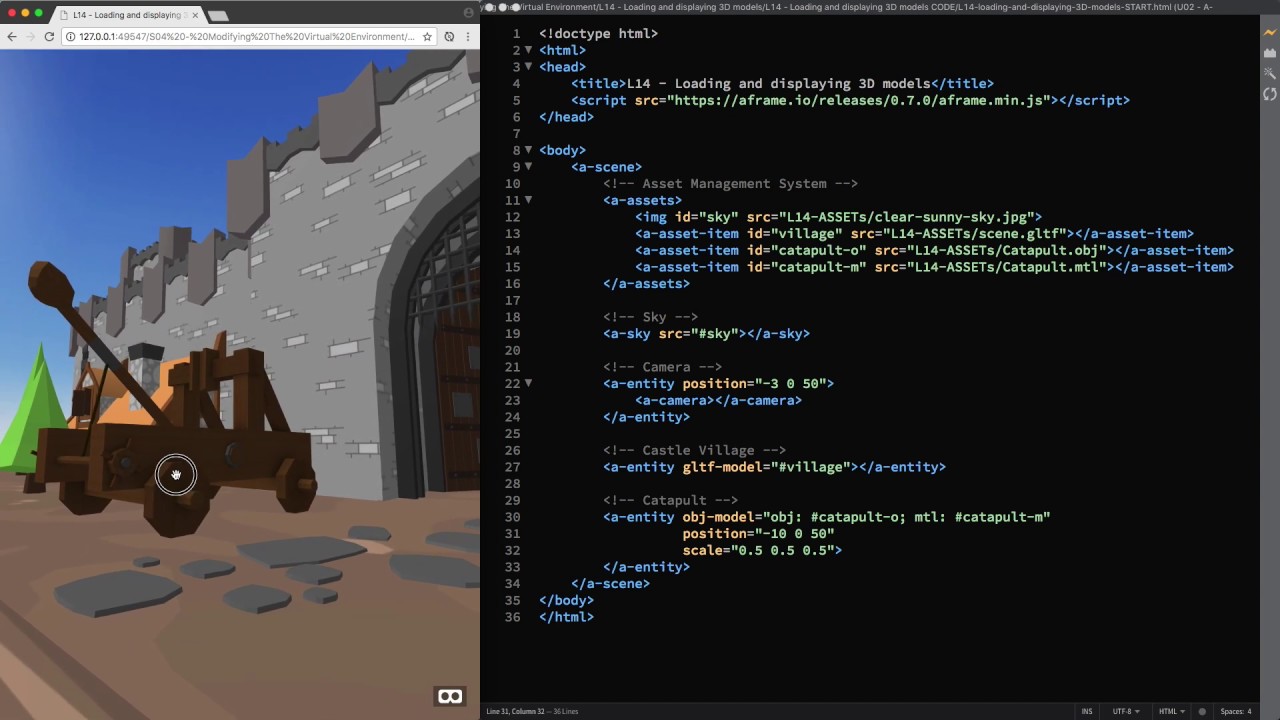The width and height of the screenshot is (1280, 720).
Task: Click the a-camera tag on line 23
Action: (x=718, y=401)
